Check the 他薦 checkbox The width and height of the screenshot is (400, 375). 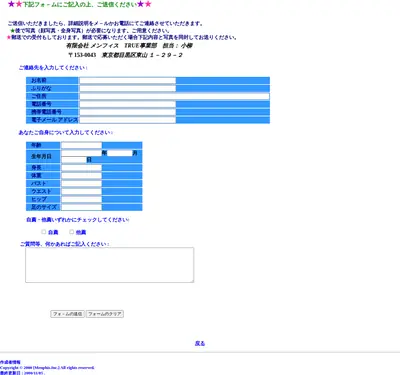[x=71, y=232]
